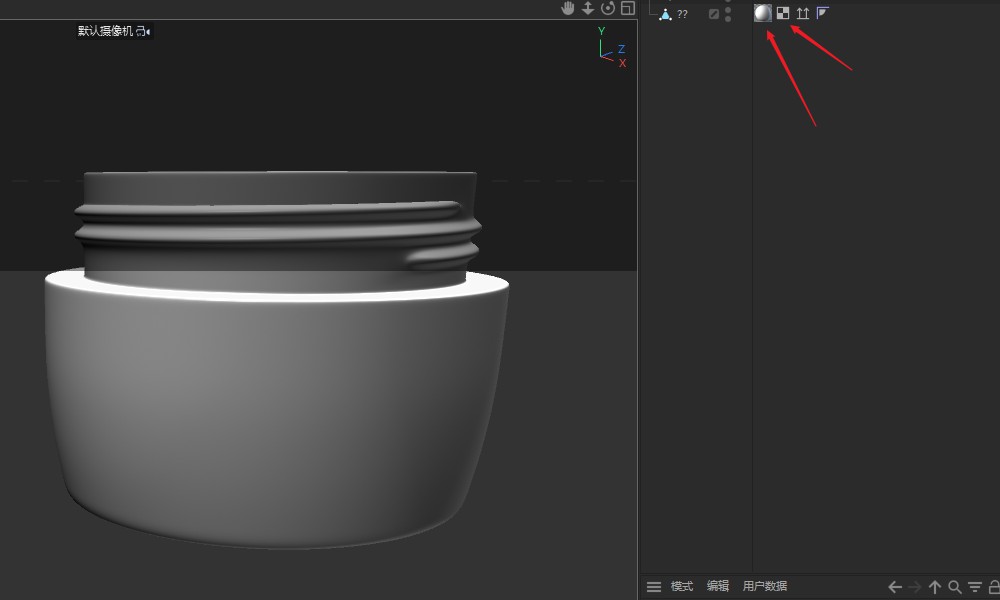The width and height of the screenshot is (1000, 600).
Task: Click the checkerboard alpha channel icon
Action: tap(783, 13)
